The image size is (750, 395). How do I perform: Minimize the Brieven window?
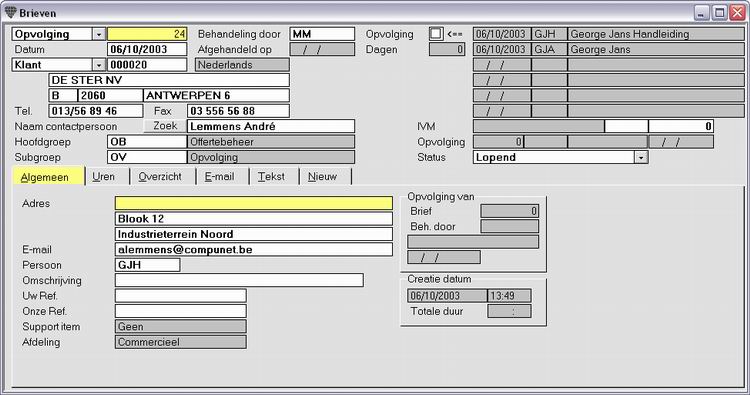pyautogui.click(x=701, y=13)
